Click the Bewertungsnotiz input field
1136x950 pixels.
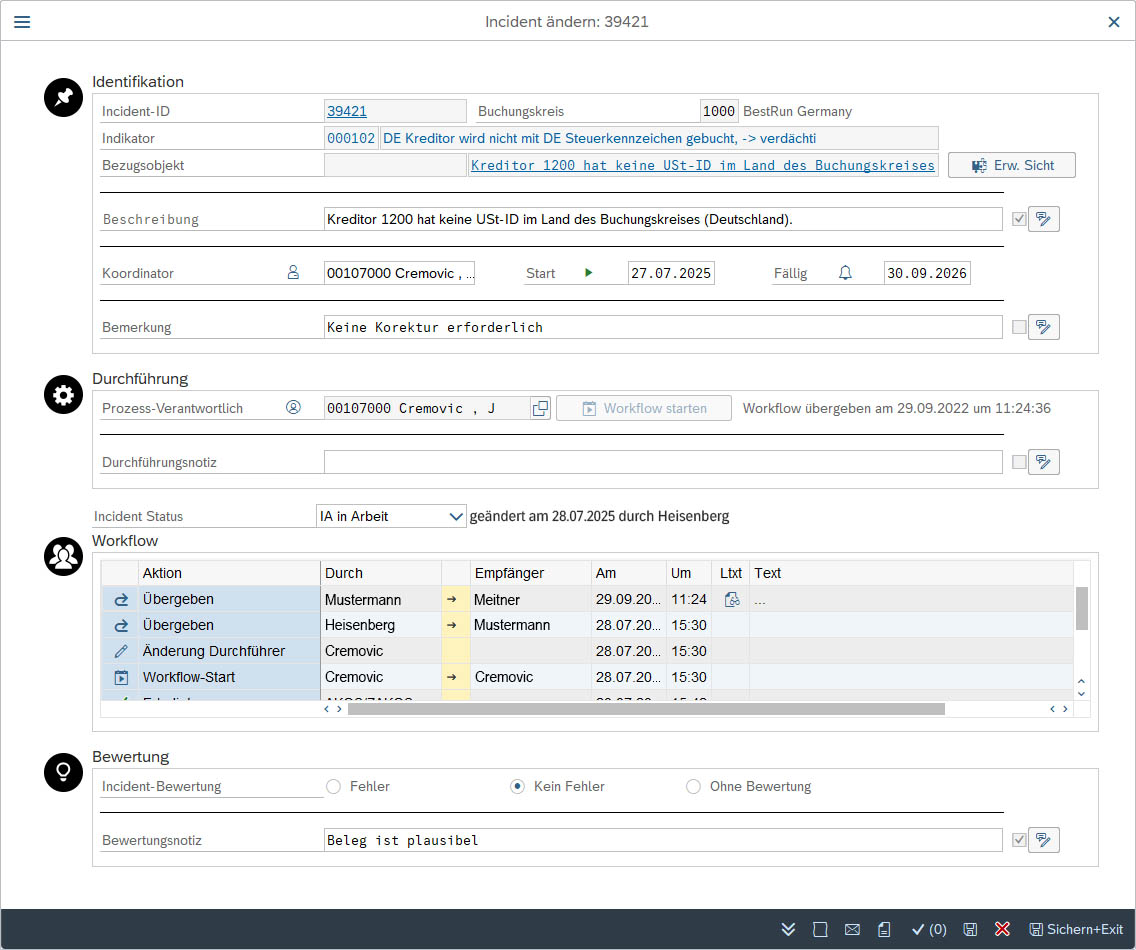tap(663, 840)
